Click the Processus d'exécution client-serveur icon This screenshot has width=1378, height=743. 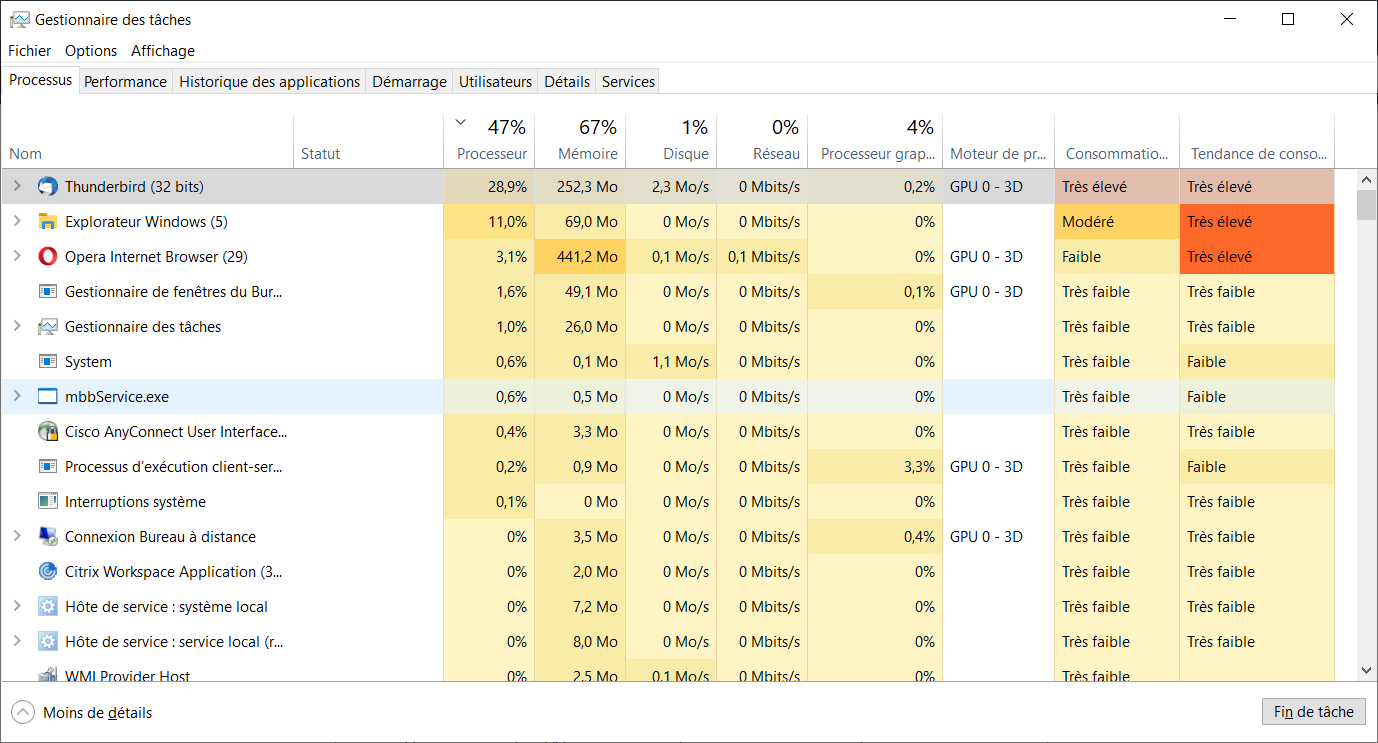point(47,467)
